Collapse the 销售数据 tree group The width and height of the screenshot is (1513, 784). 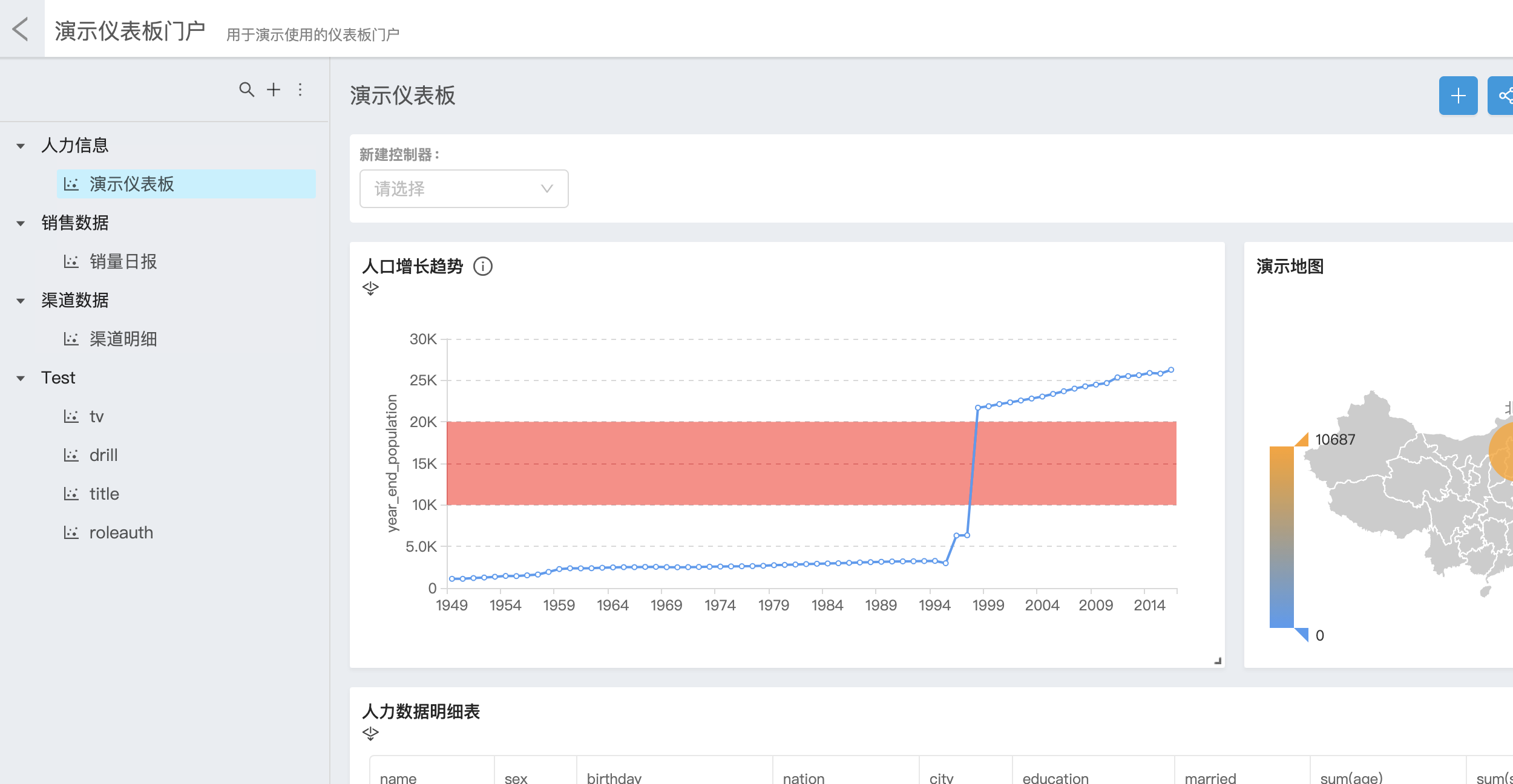[21, 223]
